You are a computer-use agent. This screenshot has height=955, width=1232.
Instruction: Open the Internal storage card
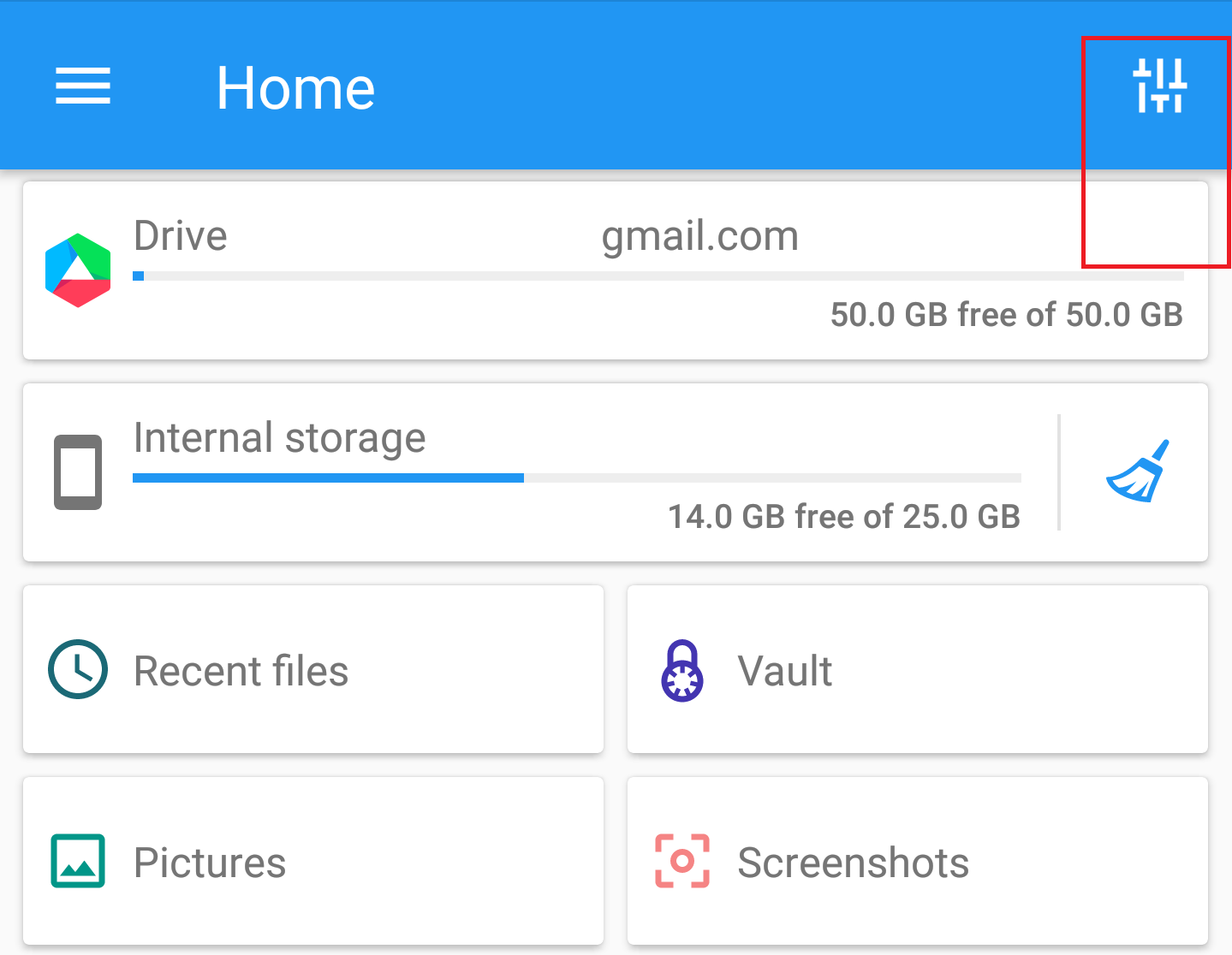tap(616, 472)
